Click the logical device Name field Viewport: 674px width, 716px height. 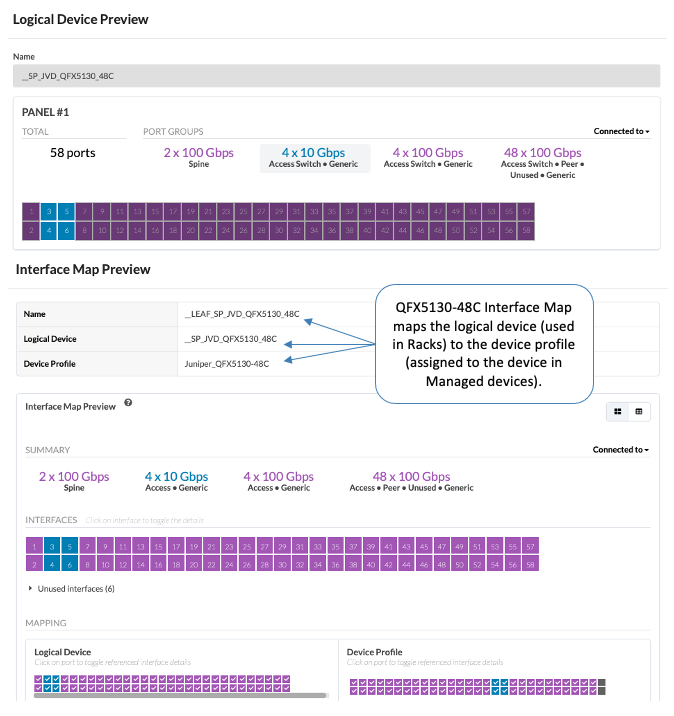(337, 76)
